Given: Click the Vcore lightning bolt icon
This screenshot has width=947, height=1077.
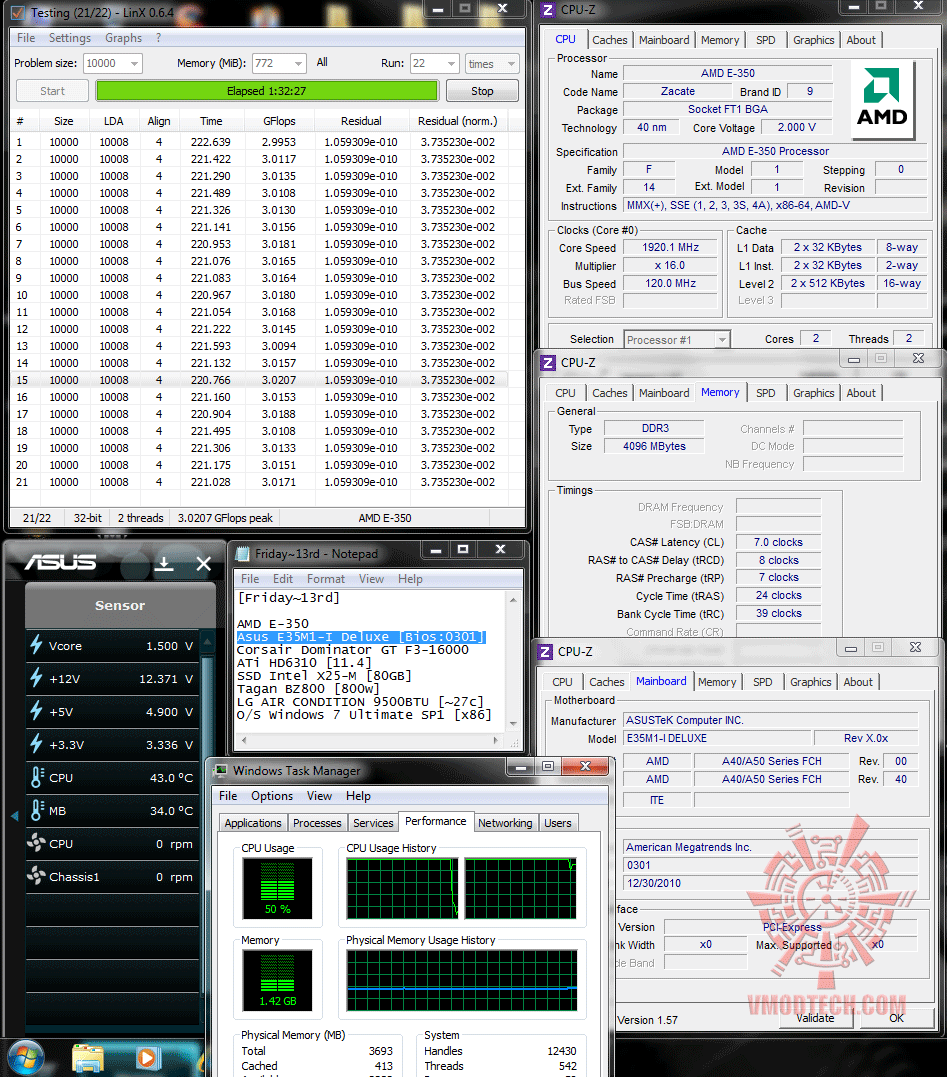Looking at the screenshot, I should pyautogui.click(x=36, y=645).
